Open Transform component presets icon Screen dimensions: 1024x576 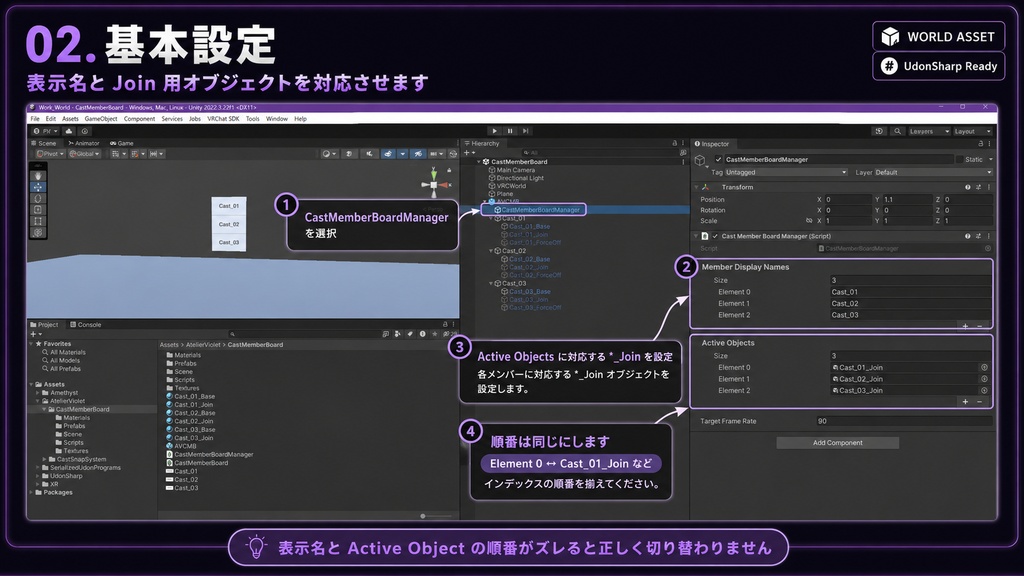978,187
